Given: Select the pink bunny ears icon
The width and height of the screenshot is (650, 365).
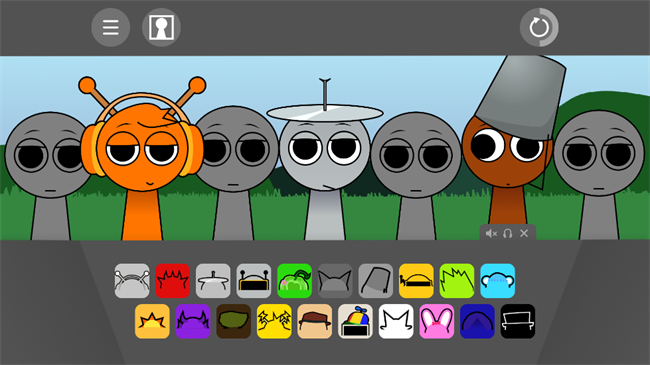Looking at the screenshot, I should pyautogui.click(x=437, y=321).
